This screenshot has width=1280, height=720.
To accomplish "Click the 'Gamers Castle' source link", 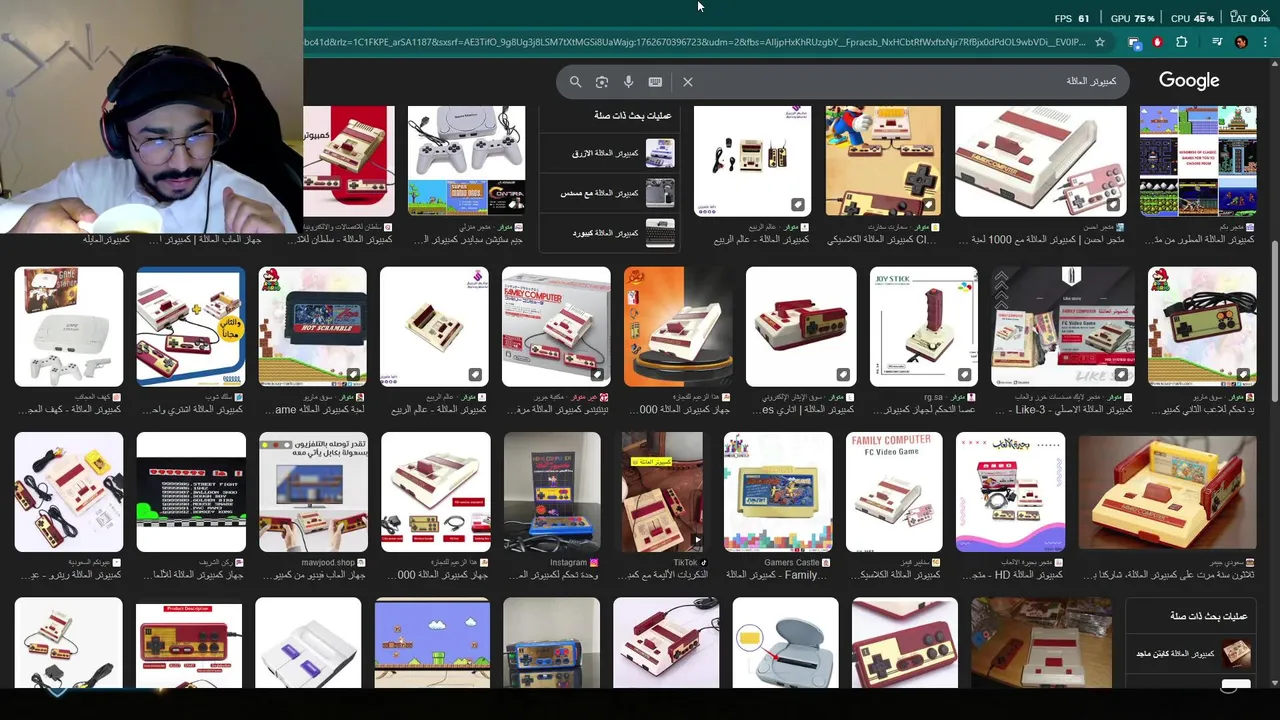I will click(x=791, y=563).
